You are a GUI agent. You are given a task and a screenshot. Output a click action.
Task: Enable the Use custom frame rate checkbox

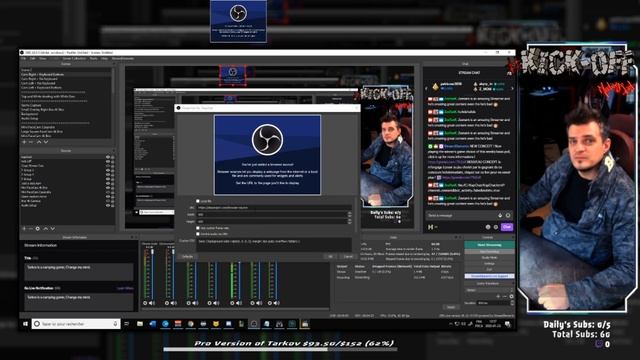click(x=198, y=228)
